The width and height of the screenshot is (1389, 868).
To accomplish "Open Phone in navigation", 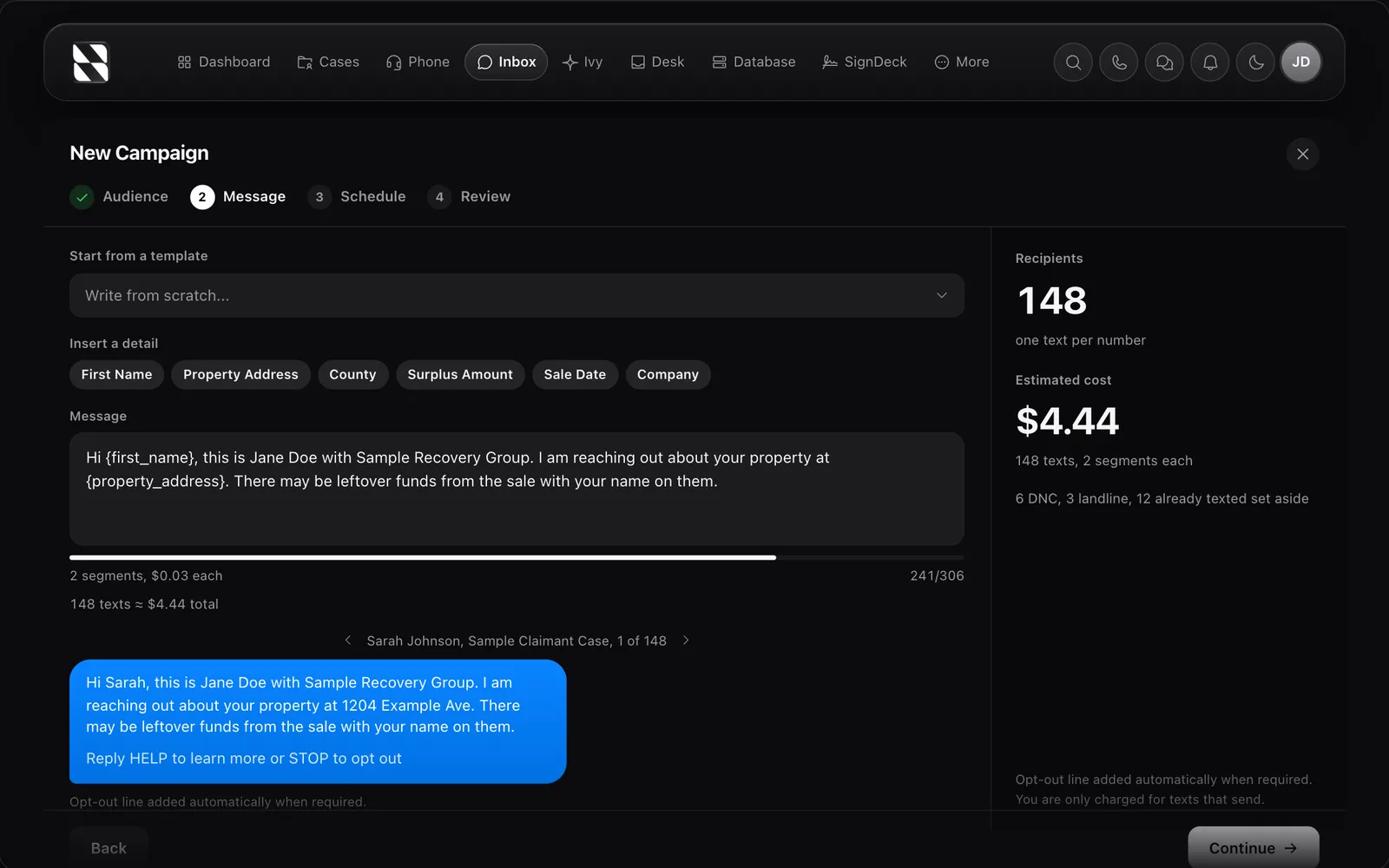I will [x=418, y=62].
